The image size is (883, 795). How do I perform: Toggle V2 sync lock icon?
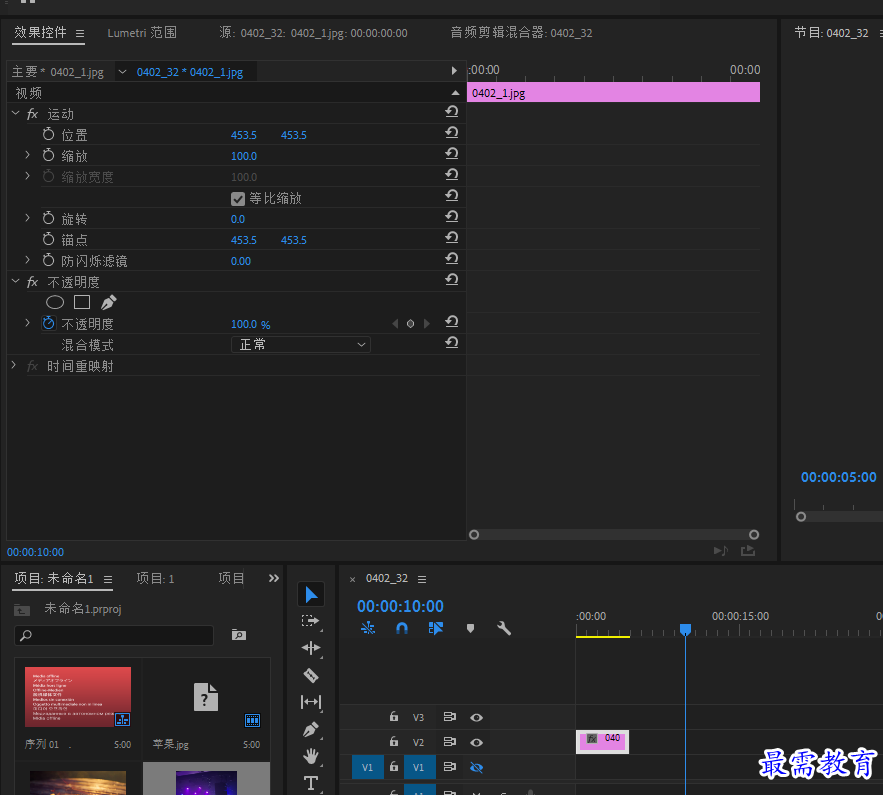[x=449, y=742]
